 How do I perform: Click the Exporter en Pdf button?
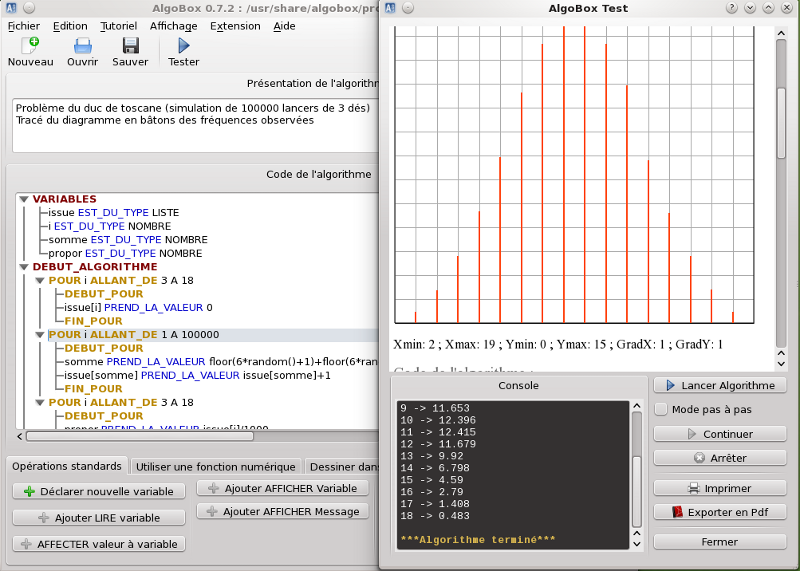(720, 512)
